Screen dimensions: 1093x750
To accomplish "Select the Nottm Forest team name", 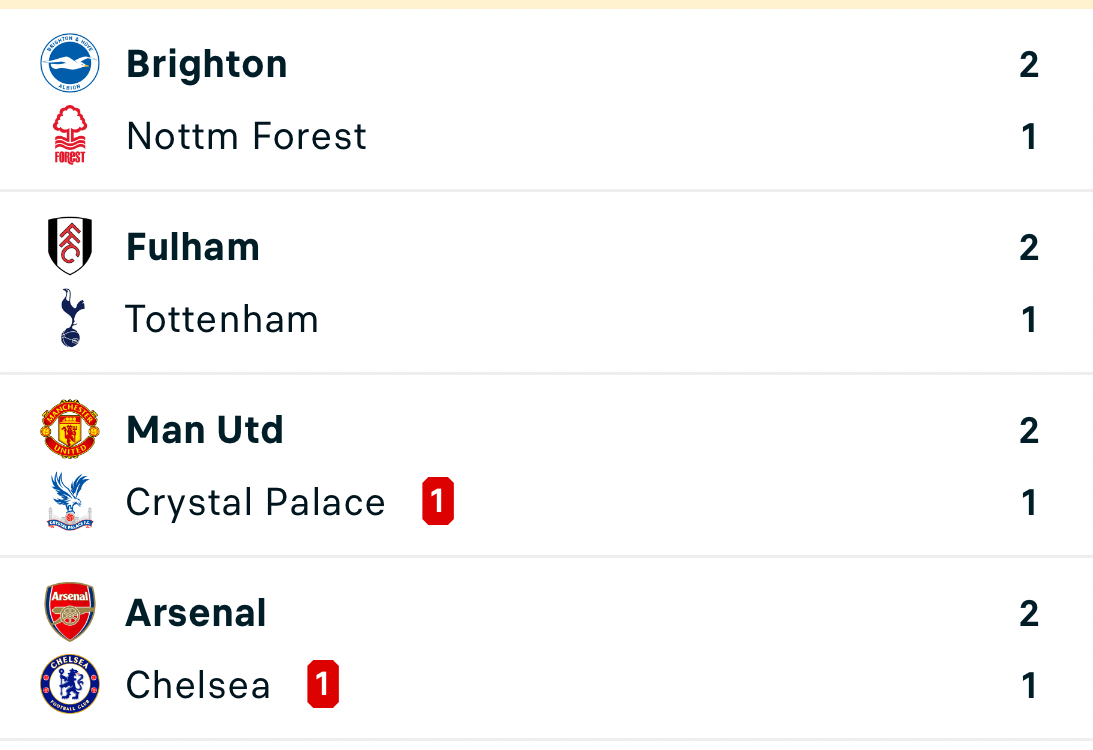I will tap(247, 136).
